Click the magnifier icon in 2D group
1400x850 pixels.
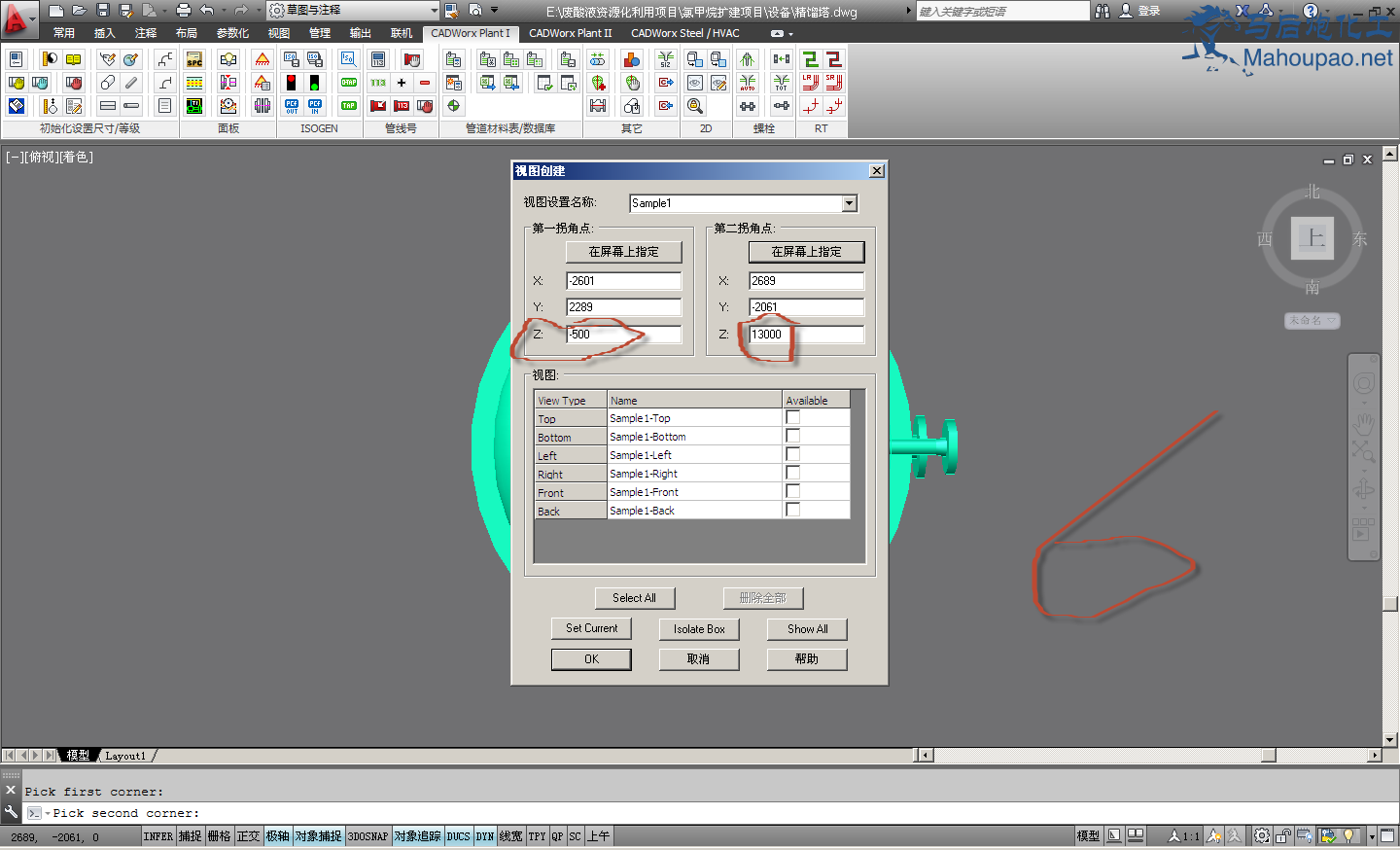coord(695,106)
